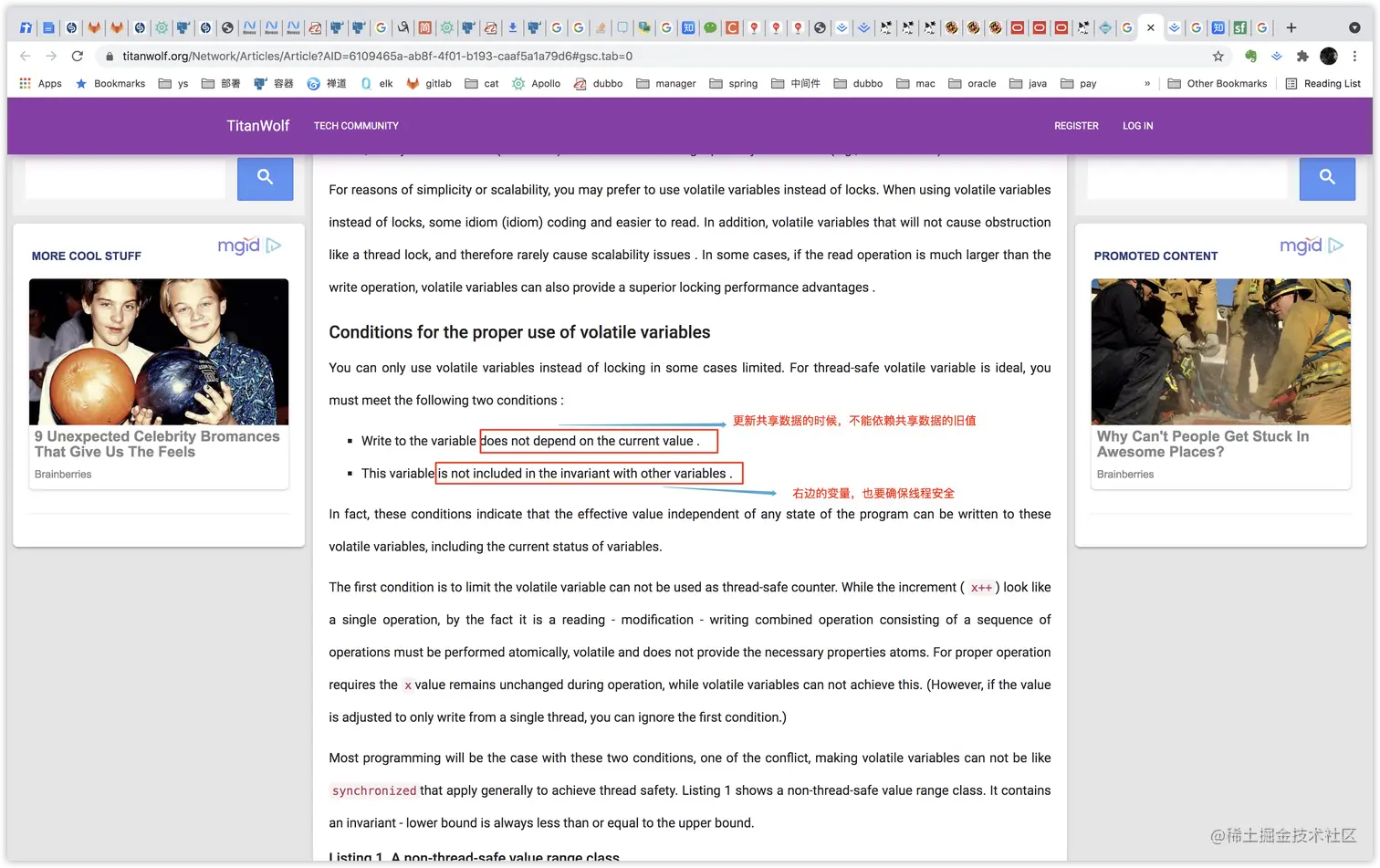Viewport: 1380px width, 868px height.
Task: Open the oracle bookmark folder
Action: coord(972,83)
